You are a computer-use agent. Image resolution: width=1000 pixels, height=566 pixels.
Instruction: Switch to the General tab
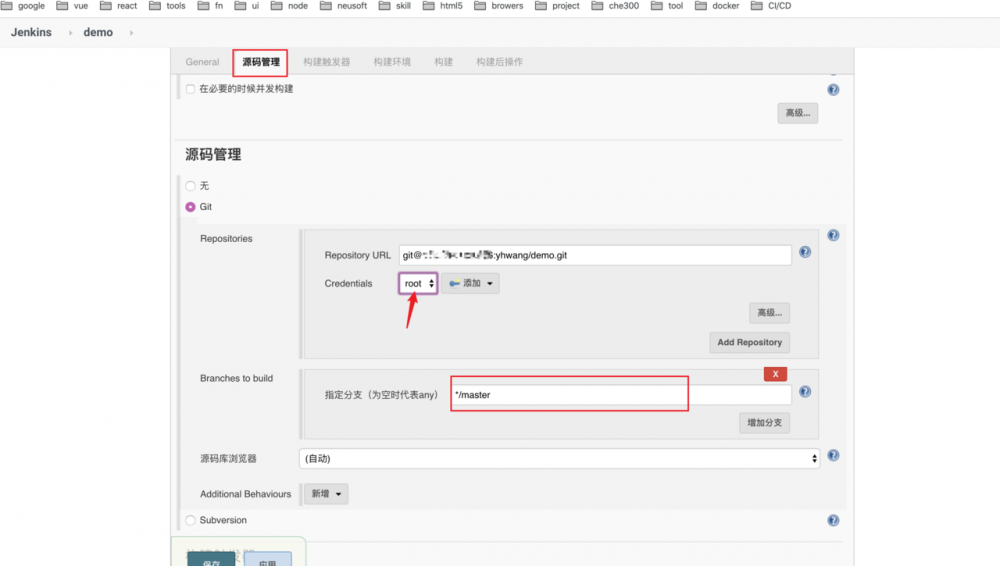[202, 62]
